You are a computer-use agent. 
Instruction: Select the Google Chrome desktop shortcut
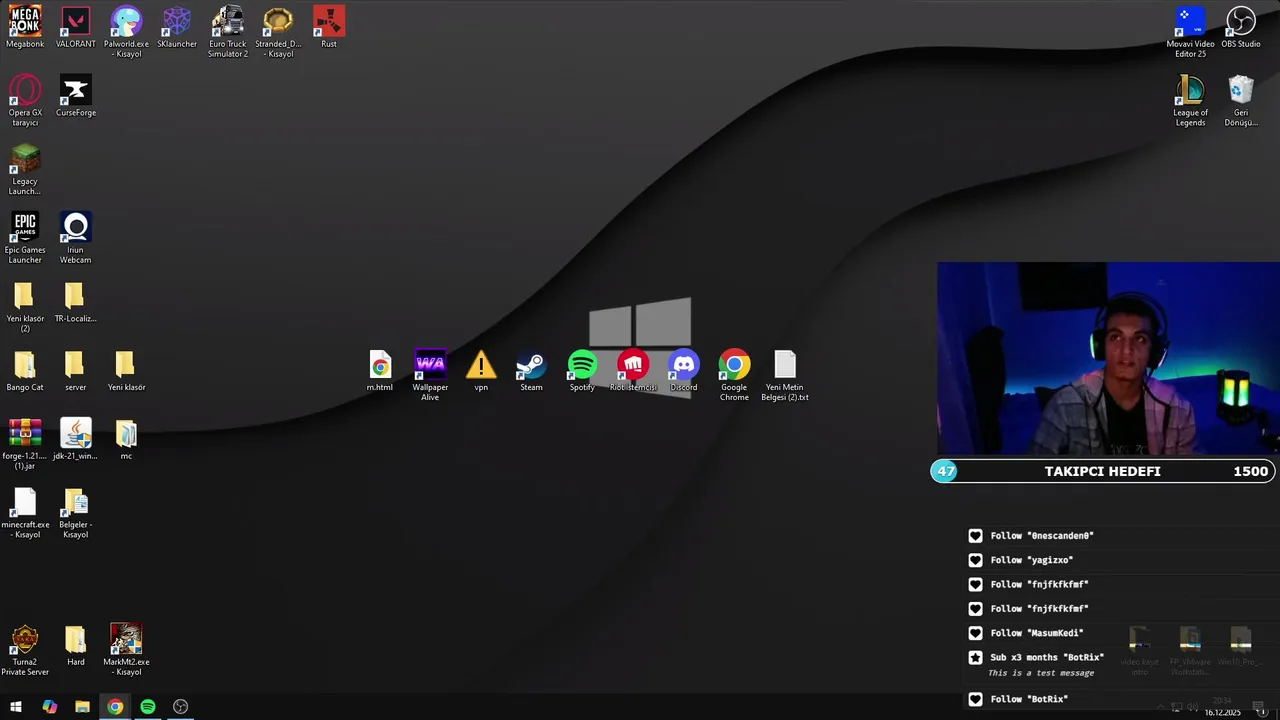(734, 375)
